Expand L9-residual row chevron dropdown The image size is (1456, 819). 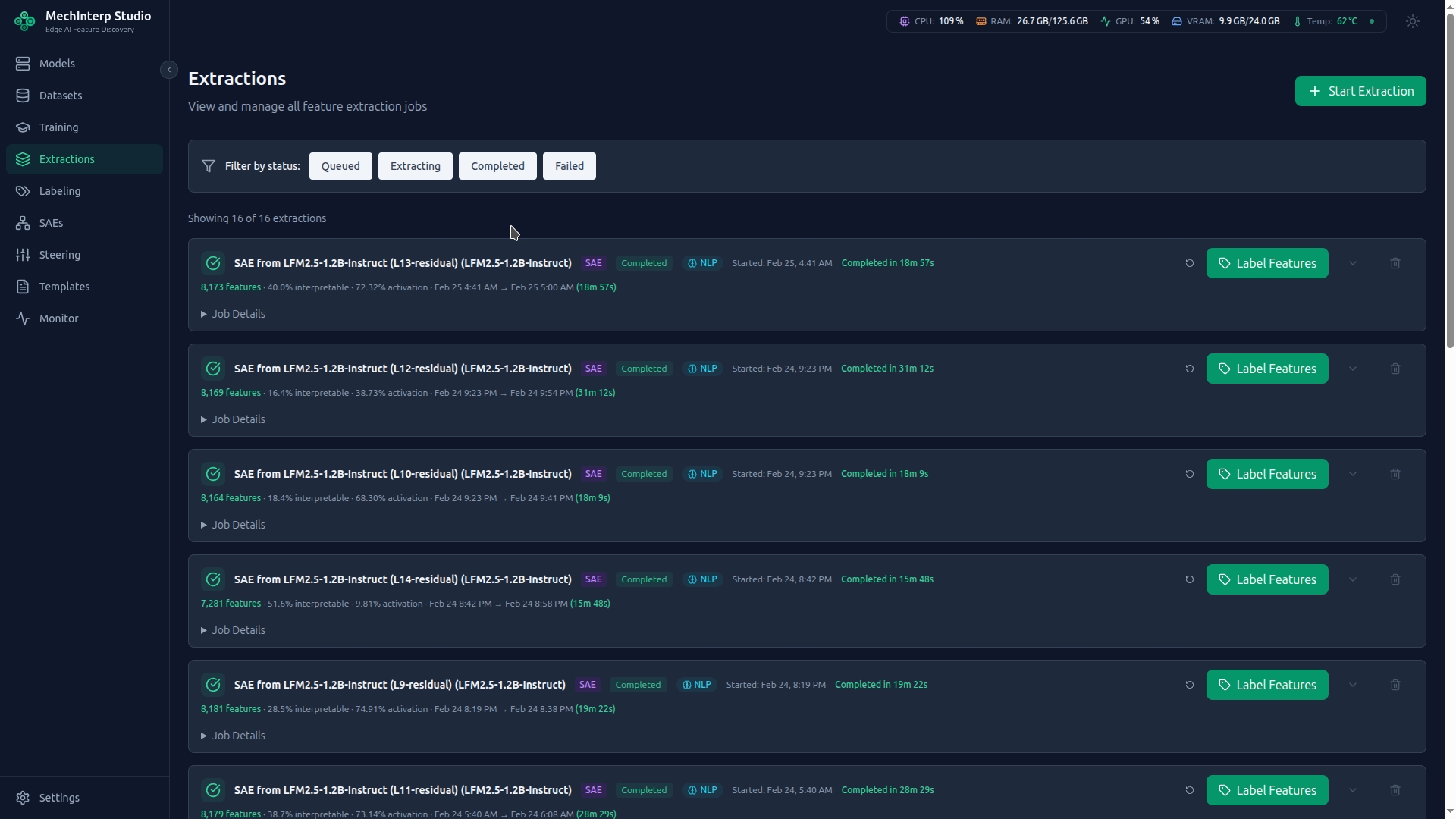1353,685
